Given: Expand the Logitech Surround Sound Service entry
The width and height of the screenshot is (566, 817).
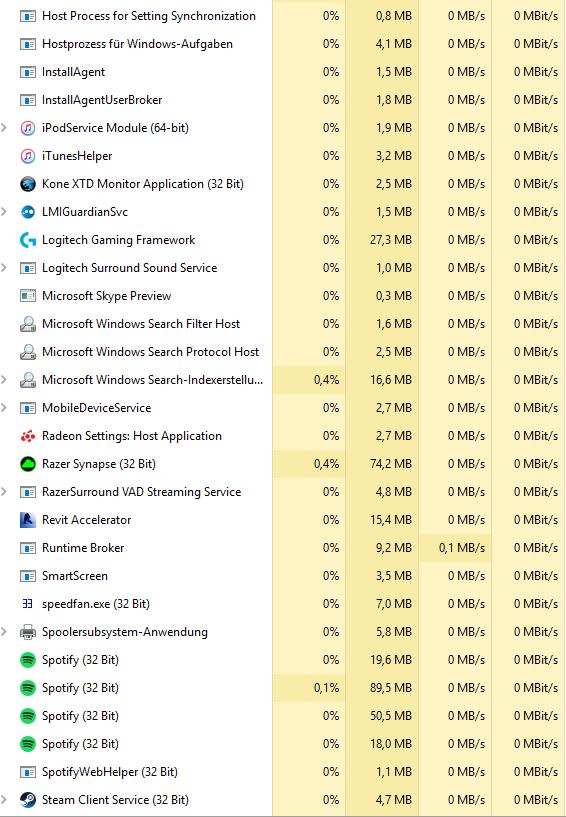Looking at the screenshot, I should (x=4, y=268).
